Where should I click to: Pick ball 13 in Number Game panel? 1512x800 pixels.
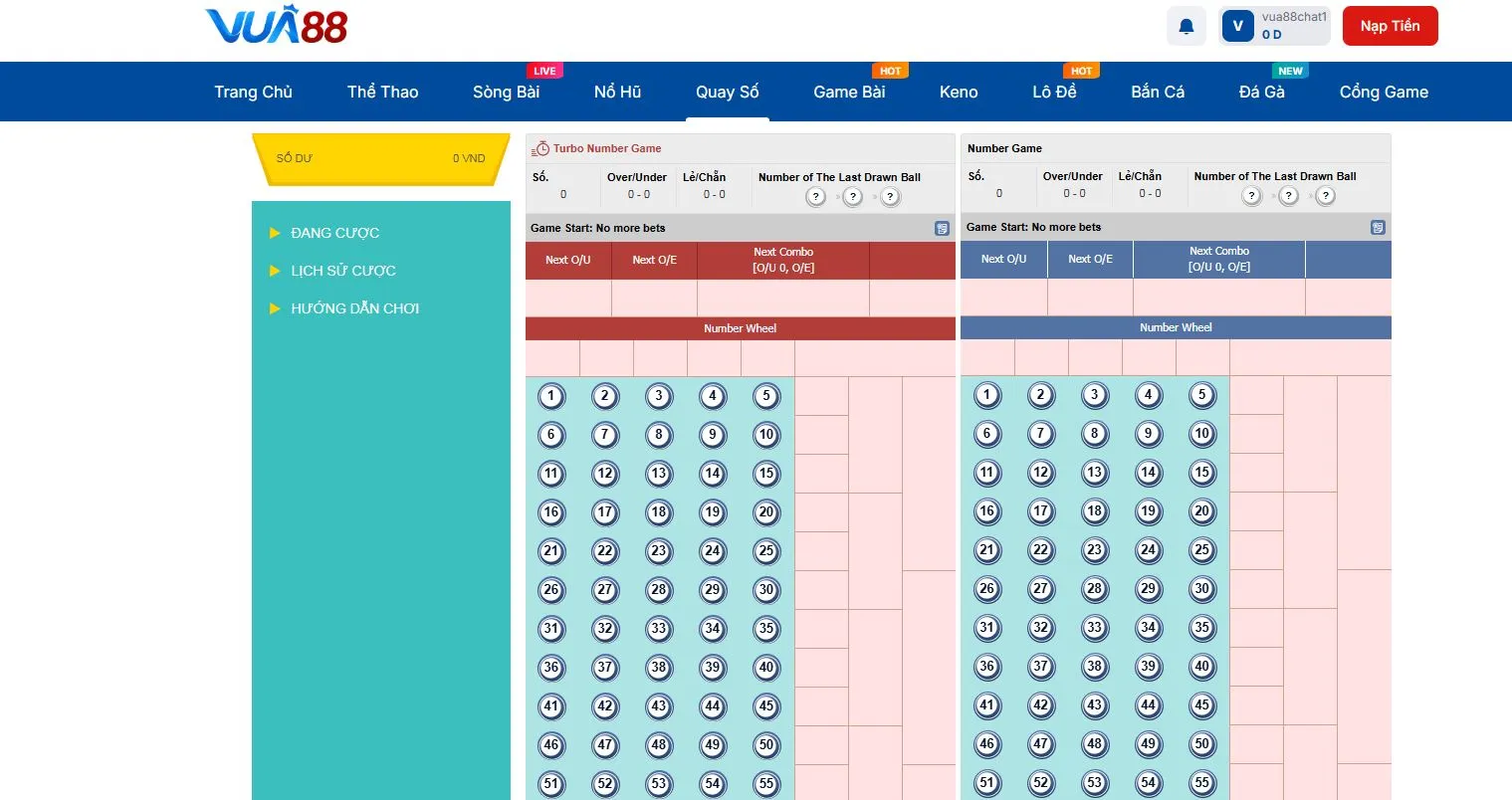point(1095,473)
